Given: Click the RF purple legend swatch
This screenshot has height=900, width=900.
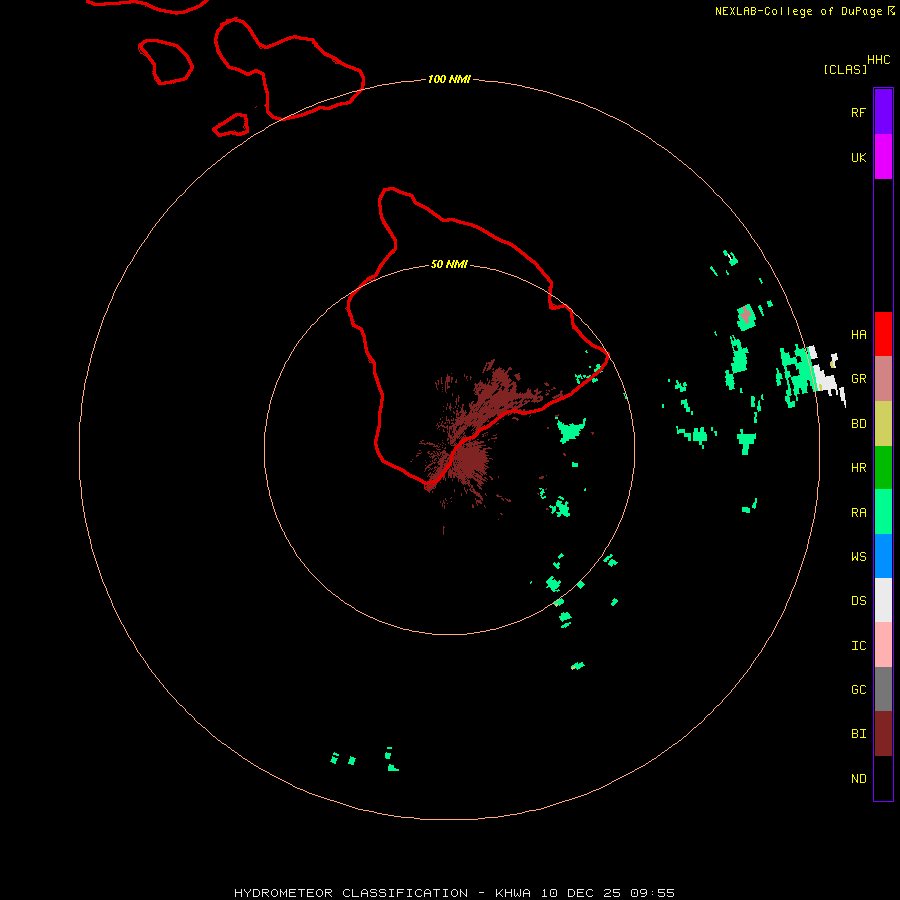Looking at the screenshot, I should pyautogui.click(x=883, y=112).
